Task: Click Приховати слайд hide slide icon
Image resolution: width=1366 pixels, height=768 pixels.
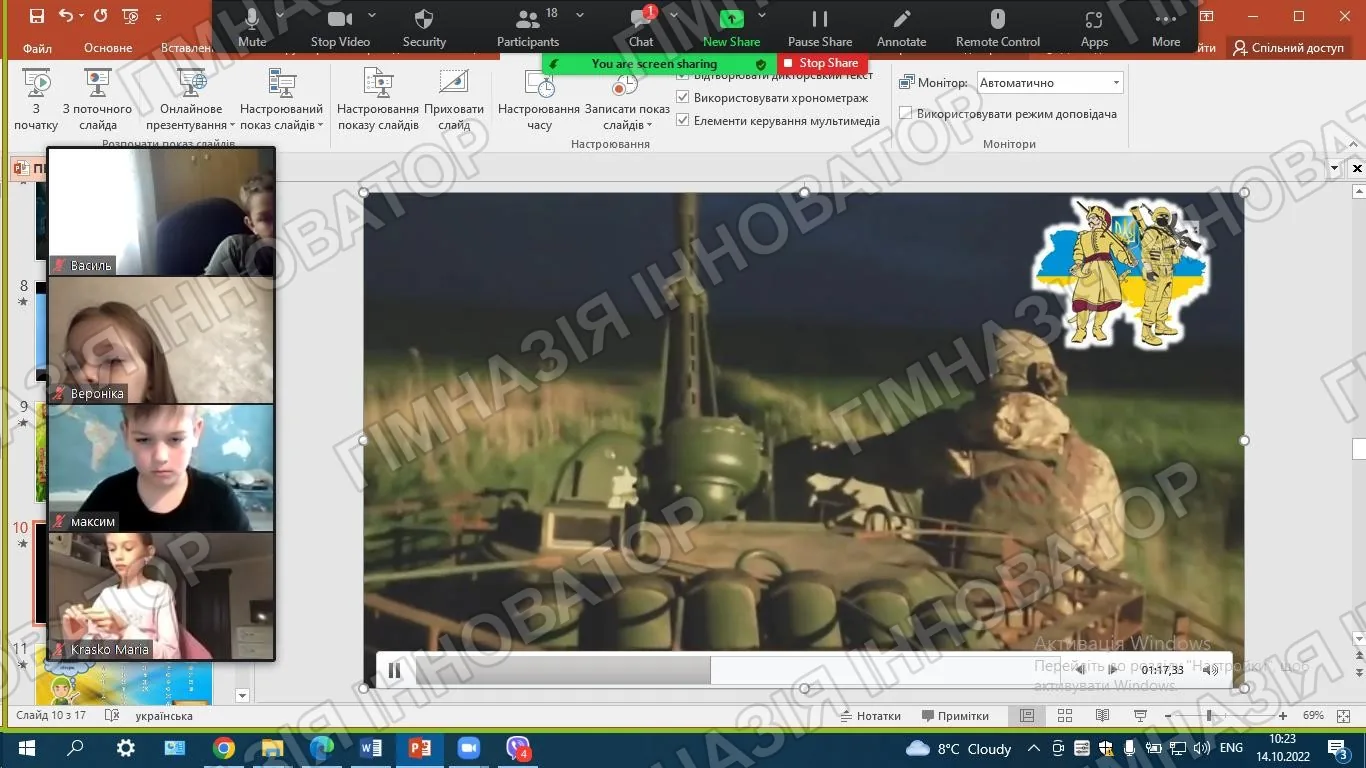Action: 454,82
